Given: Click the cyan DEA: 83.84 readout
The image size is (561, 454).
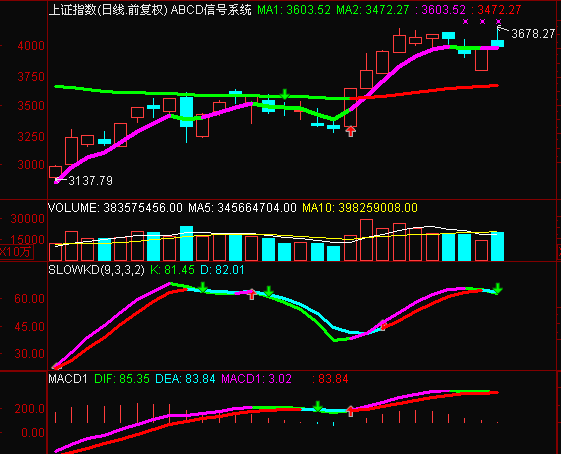Looking at the screenshot, I should tap(185, 379).
